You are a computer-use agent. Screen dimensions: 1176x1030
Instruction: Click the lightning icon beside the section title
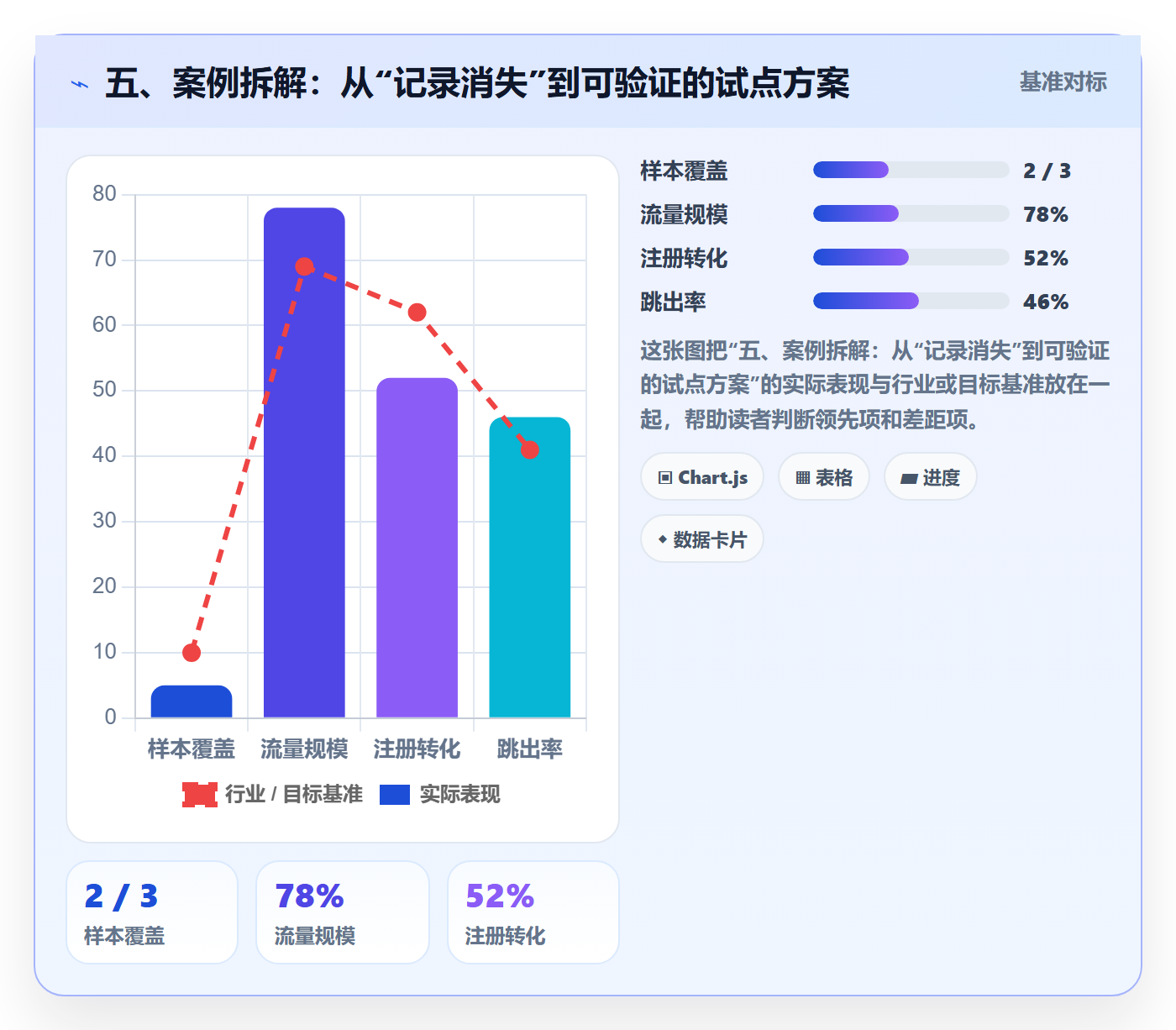pos(80,84)
